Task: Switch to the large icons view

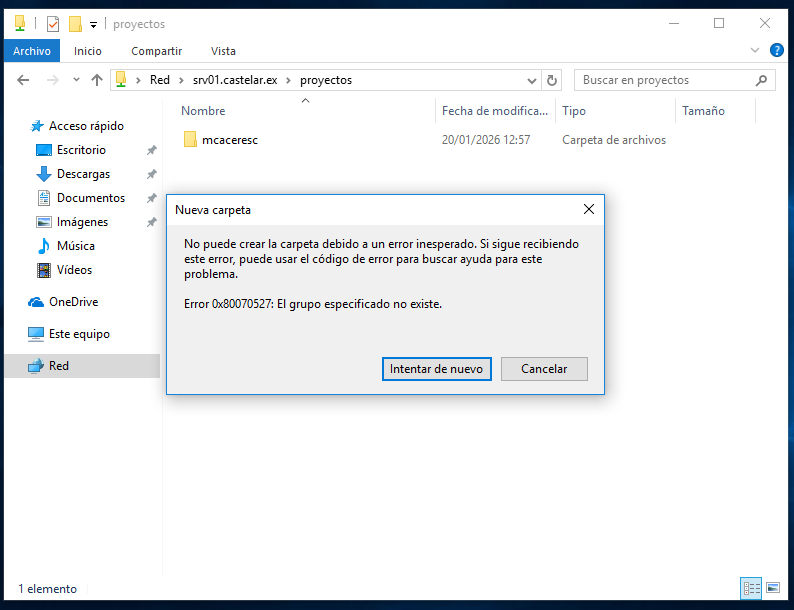Action: tap(773, 588)
